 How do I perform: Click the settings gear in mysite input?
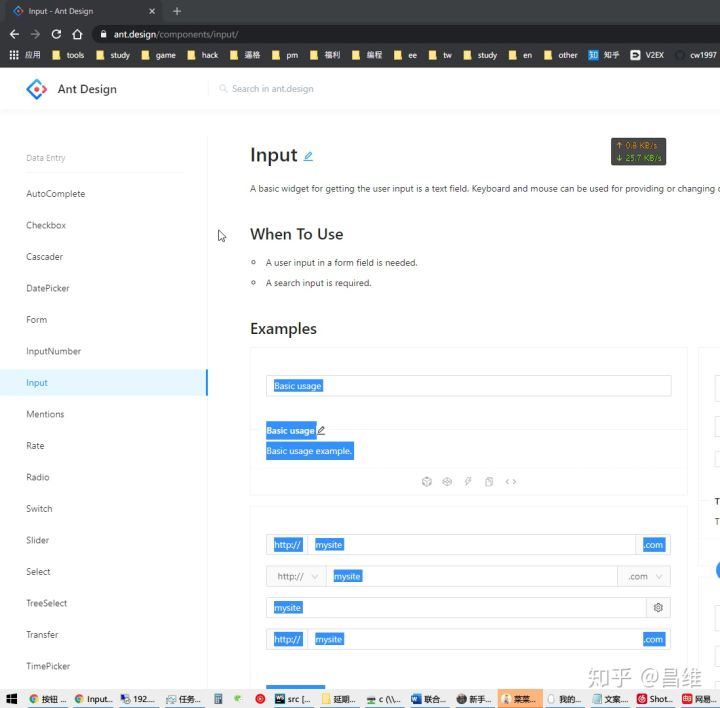click(x=658, y=607)
